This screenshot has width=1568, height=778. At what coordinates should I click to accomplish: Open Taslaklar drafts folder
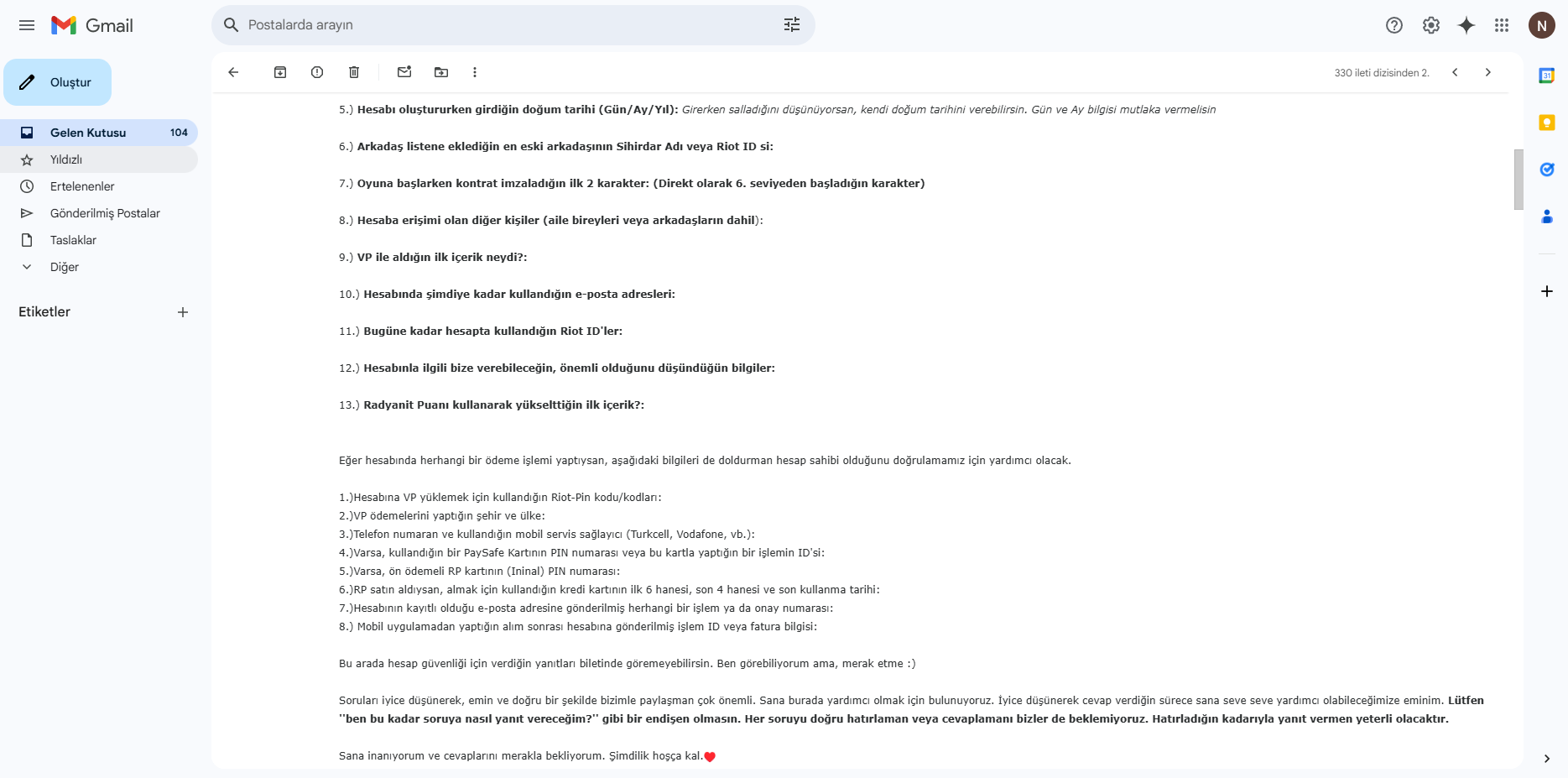[x=99, y=240]
